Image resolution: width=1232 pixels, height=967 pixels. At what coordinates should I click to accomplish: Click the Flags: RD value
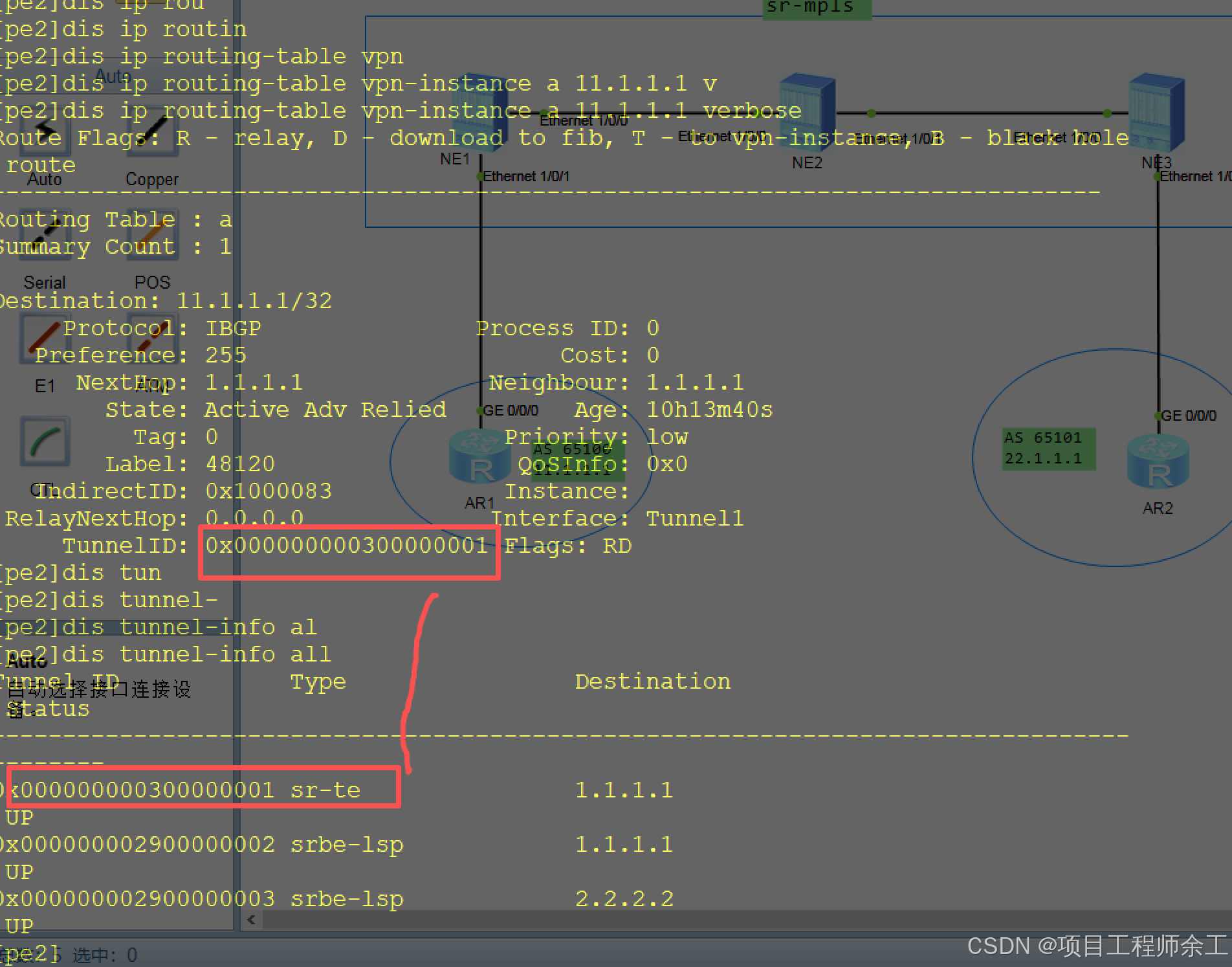[x=617, y=546]
